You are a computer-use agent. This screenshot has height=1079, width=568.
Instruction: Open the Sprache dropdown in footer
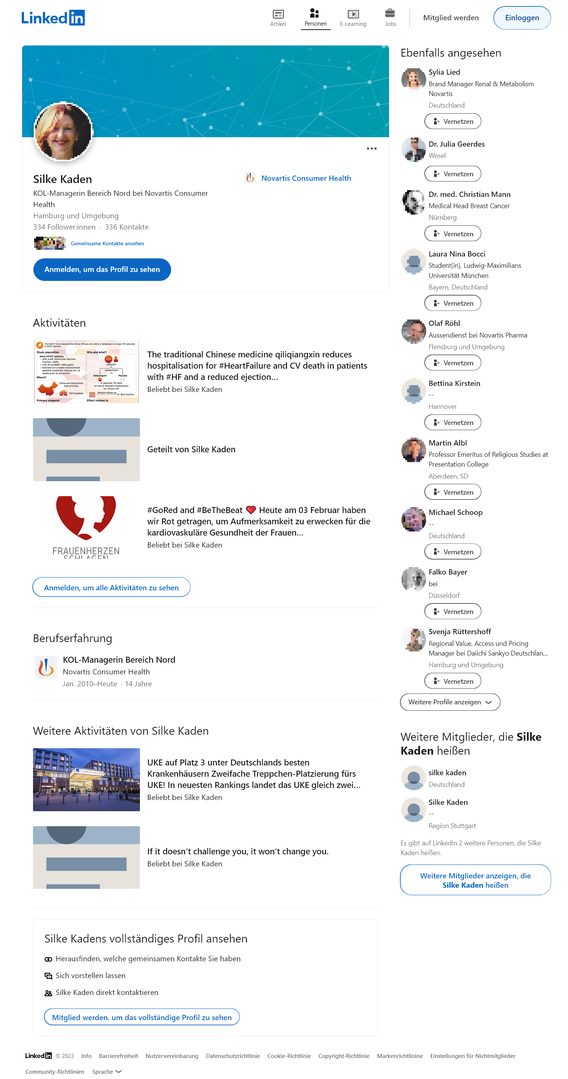(x=107, y=1071)
